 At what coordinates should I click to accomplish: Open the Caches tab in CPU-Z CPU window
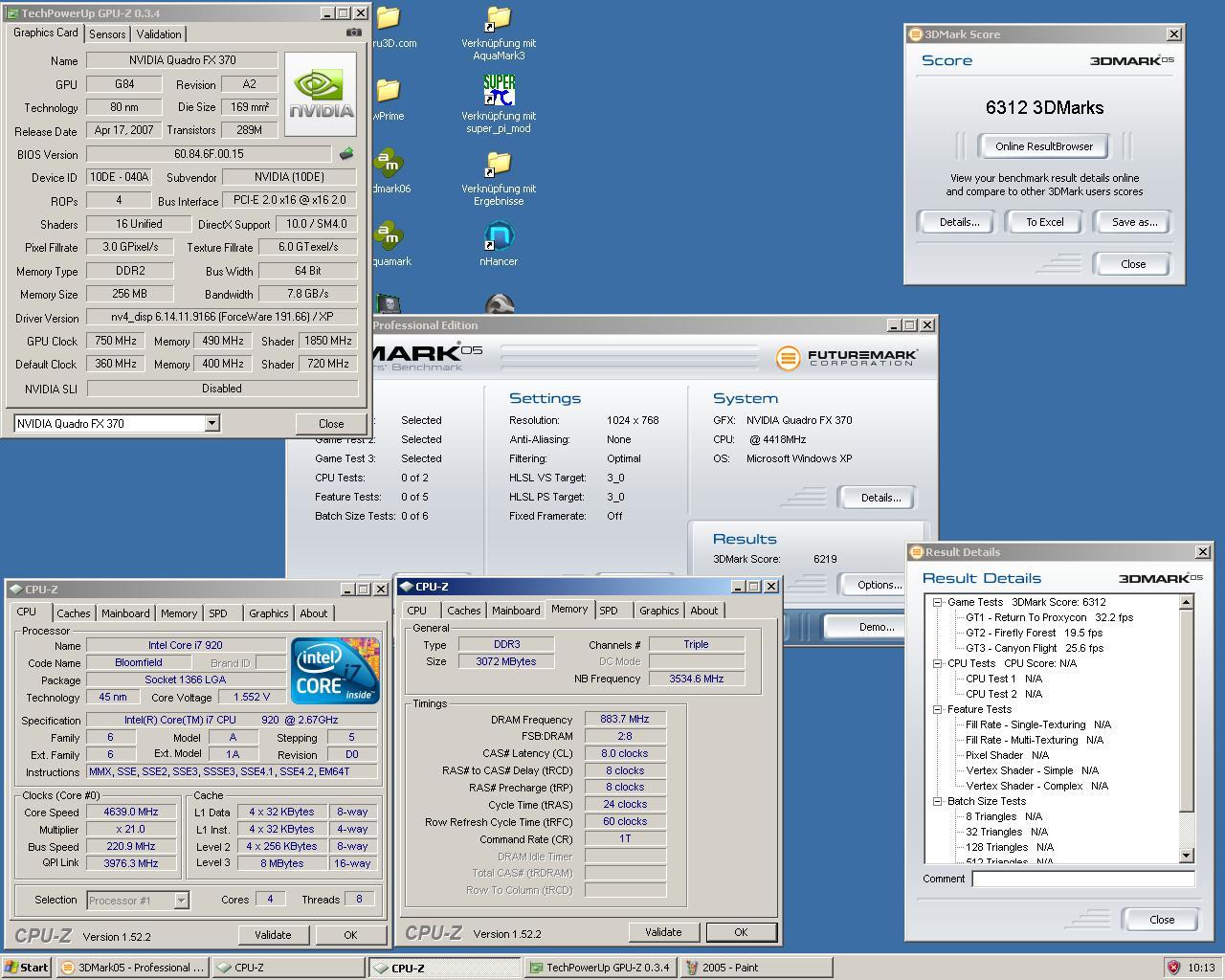(x=74, y=613)
